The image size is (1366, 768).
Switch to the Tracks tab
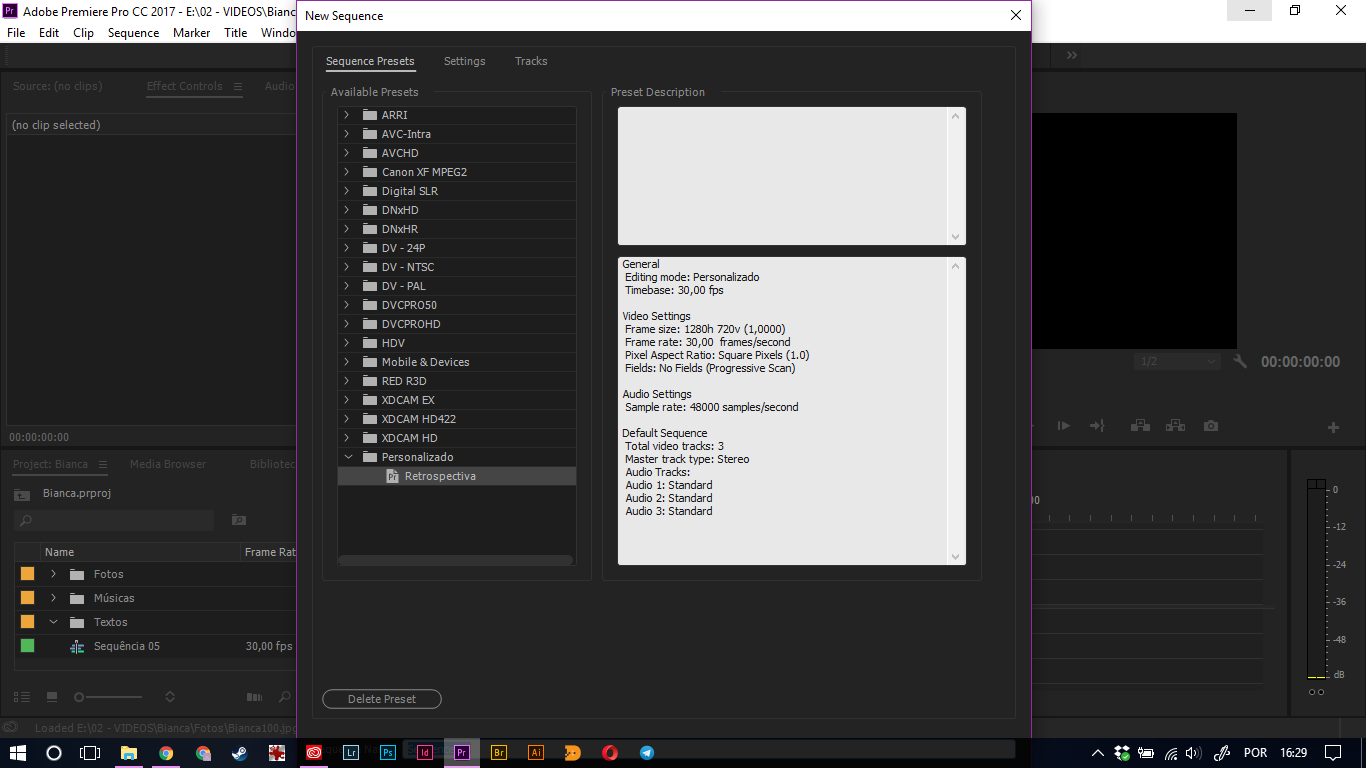click(x=531, y=61)
